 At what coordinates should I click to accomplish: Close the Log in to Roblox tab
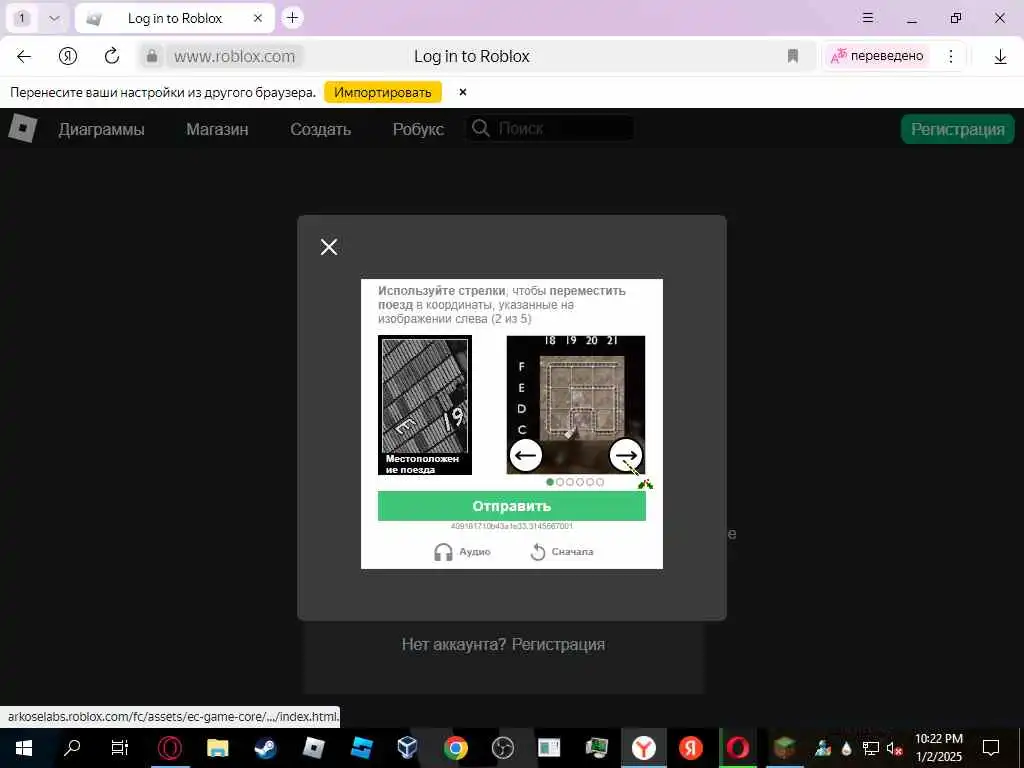(258, 18)
